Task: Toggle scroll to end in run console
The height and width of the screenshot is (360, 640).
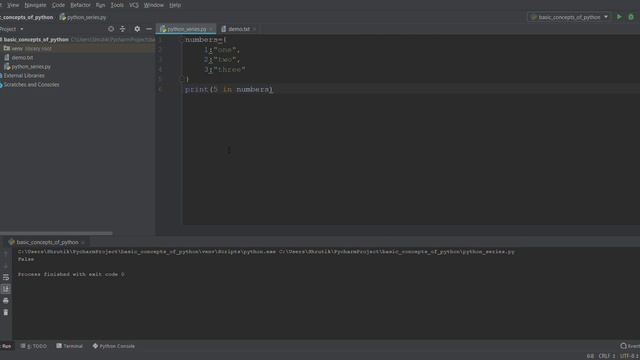Action: (6, 289)
